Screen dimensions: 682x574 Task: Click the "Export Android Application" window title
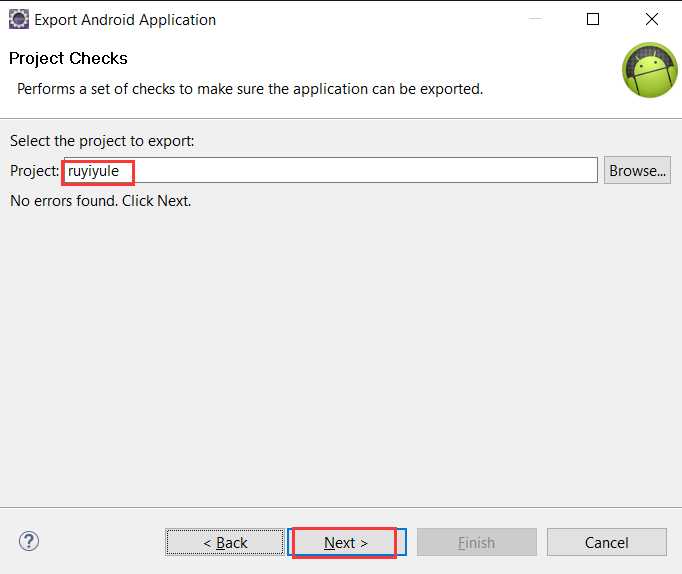pyautogui.click(x=125, y=19)
